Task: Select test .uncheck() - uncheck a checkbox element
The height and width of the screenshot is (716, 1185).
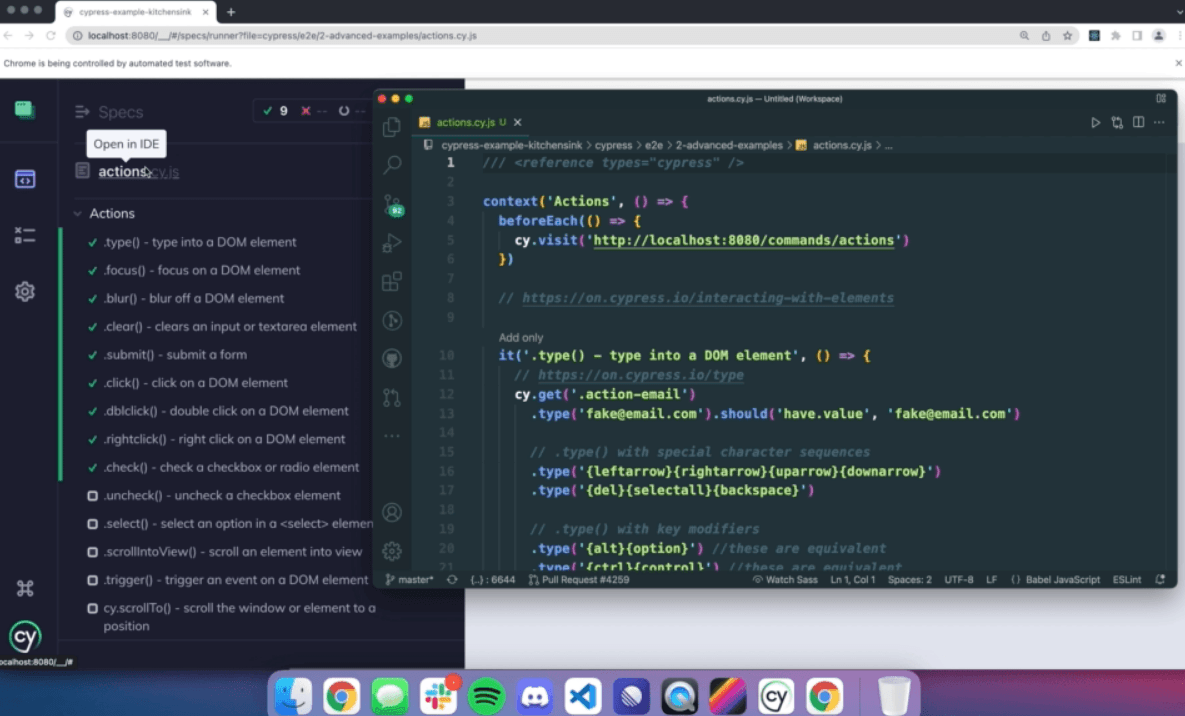Action: coord(222,495)
